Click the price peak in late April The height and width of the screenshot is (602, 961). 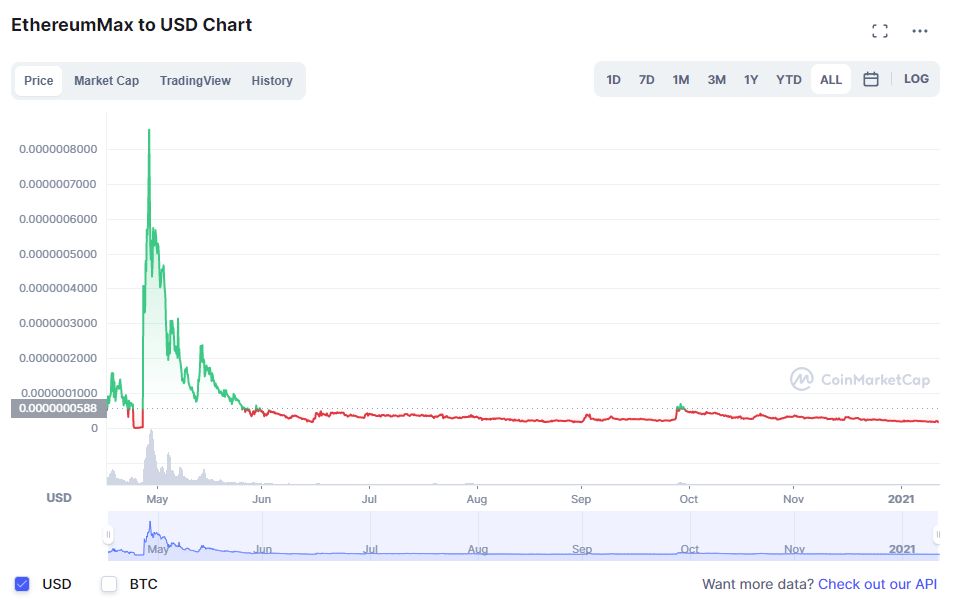(149, 130)
